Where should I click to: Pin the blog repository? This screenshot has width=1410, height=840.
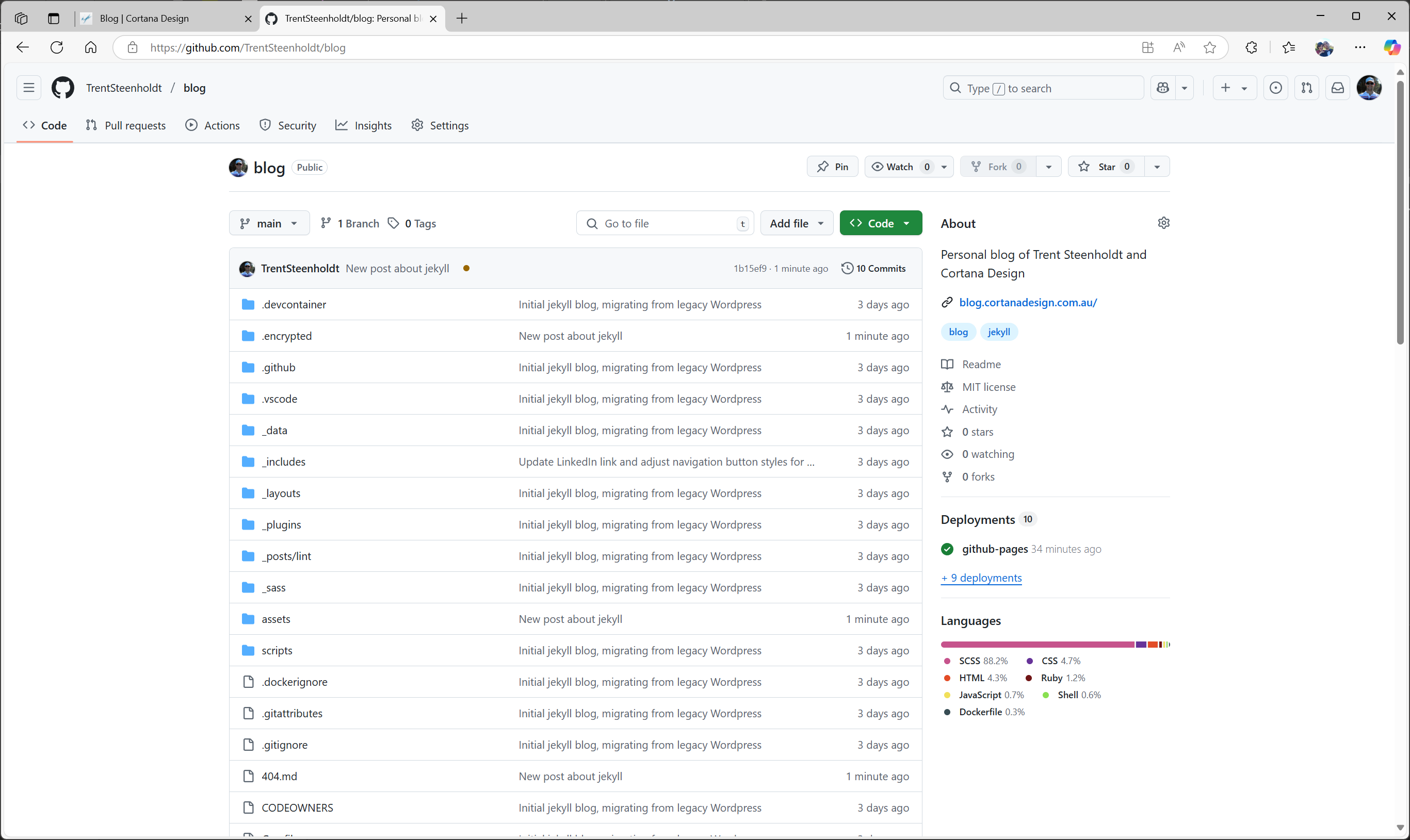[x=832, y=167]
